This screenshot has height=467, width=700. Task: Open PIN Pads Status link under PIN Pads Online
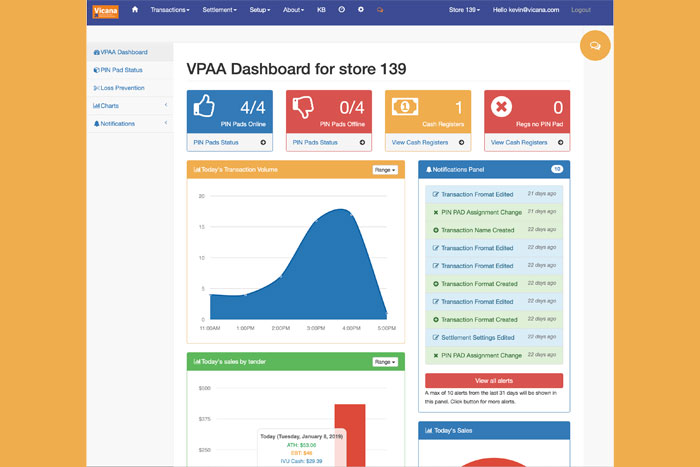click(216, 142)
